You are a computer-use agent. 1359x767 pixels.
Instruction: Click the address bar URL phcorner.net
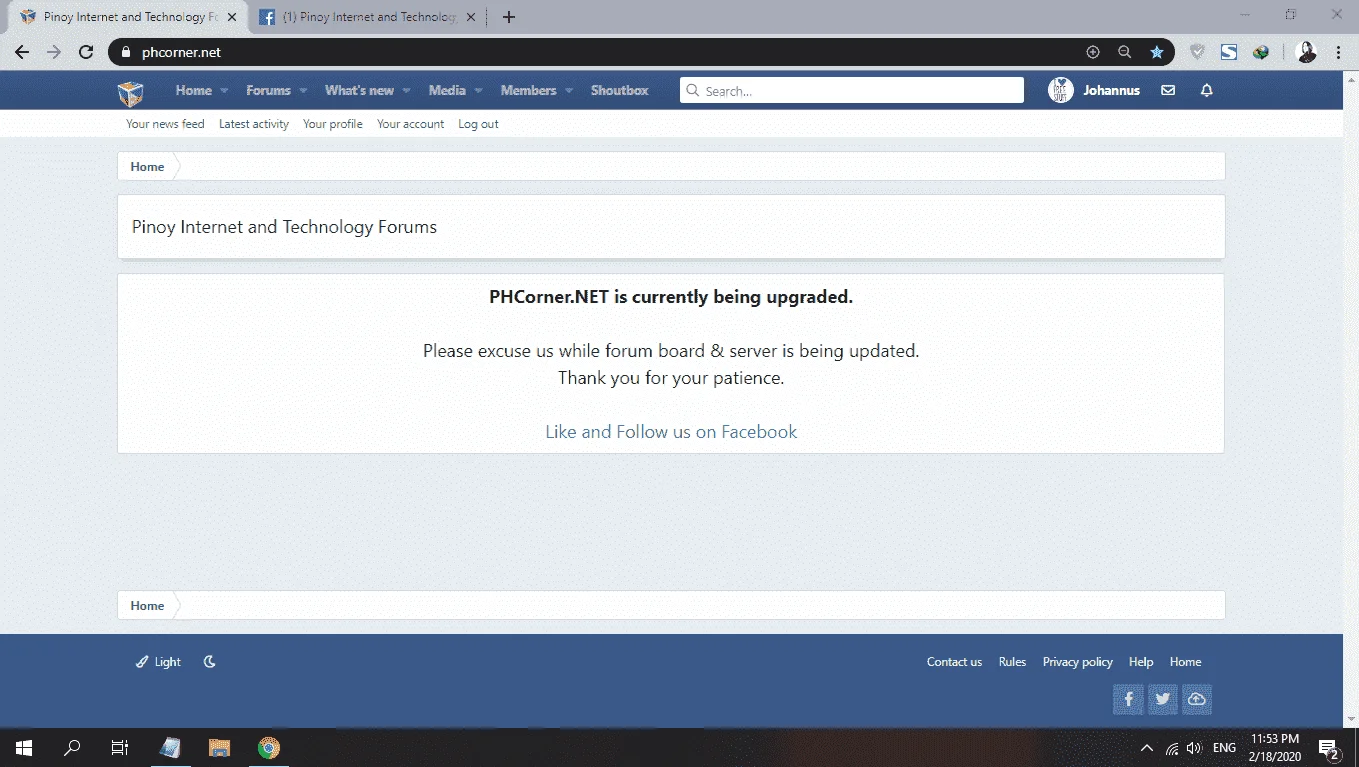(x=181, y=52)
